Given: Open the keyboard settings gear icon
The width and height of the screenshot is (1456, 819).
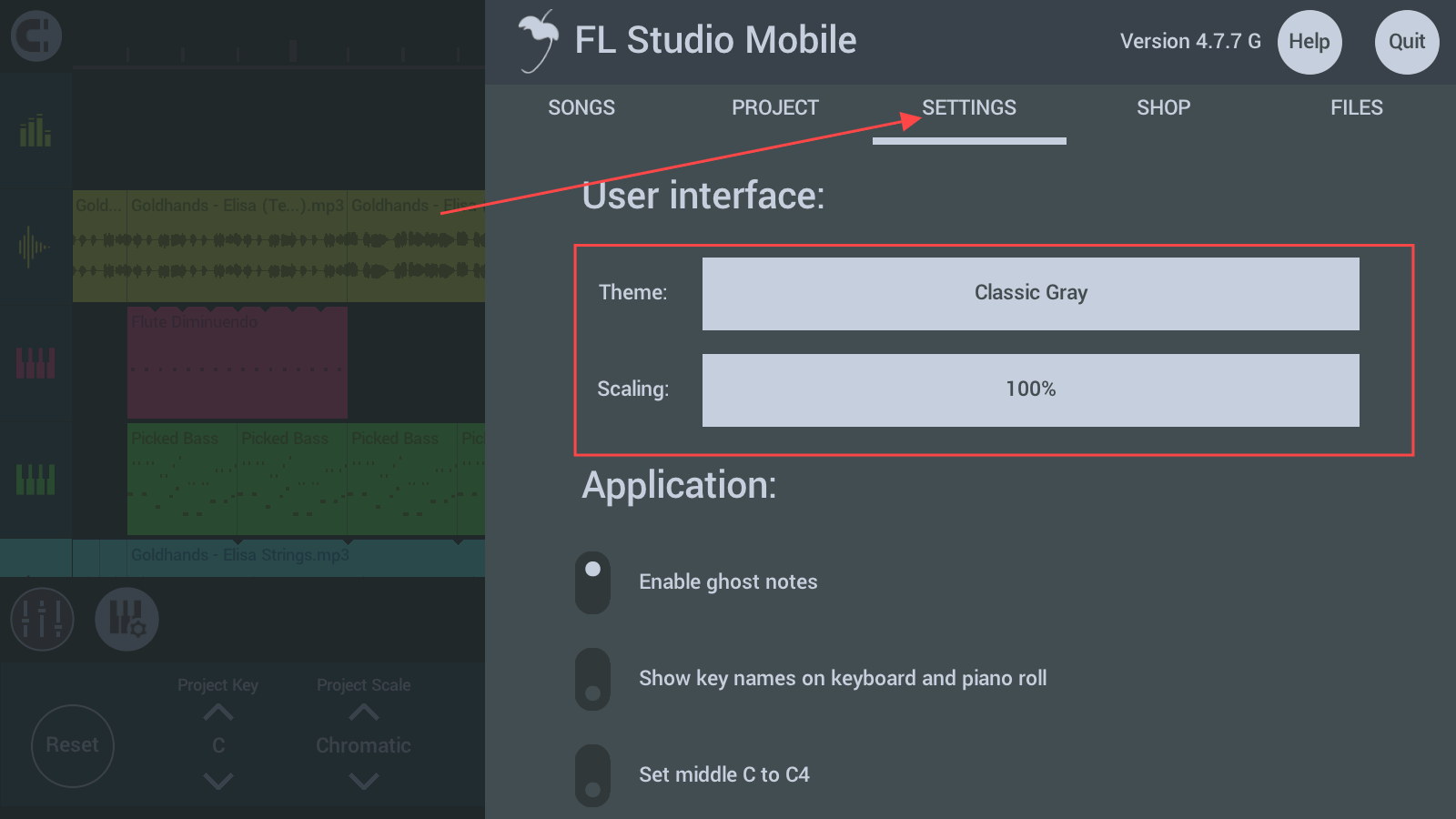Looking at the screenshot, I should point(126,620).
